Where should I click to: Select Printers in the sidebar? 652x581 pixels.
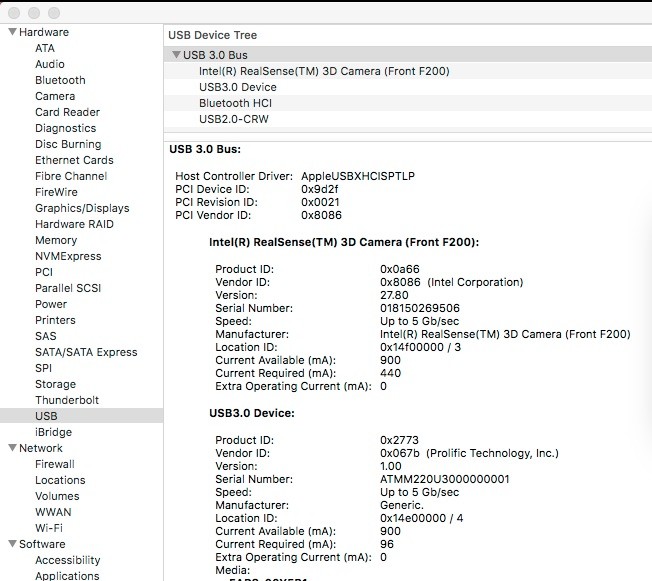point(55,320)
